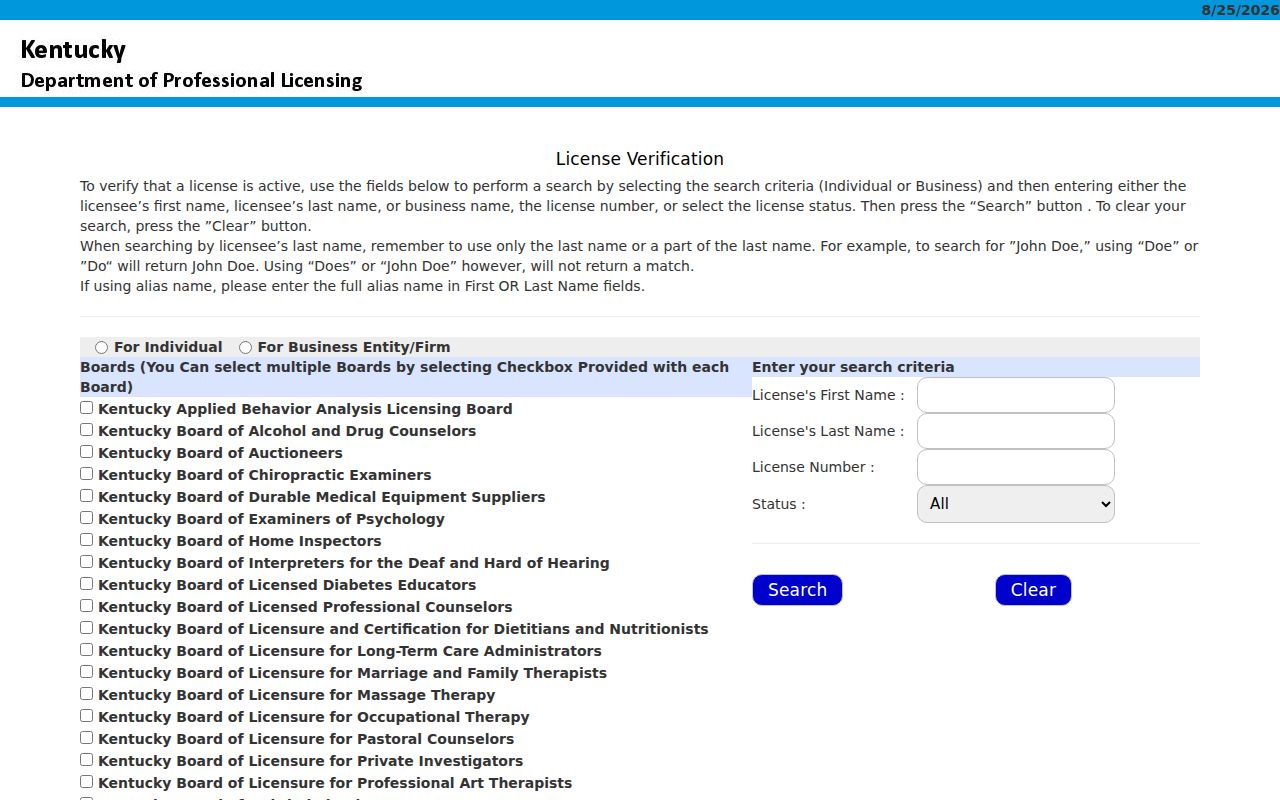Click into the License Number field
1280x800 pixels.
pos(1015,467)
